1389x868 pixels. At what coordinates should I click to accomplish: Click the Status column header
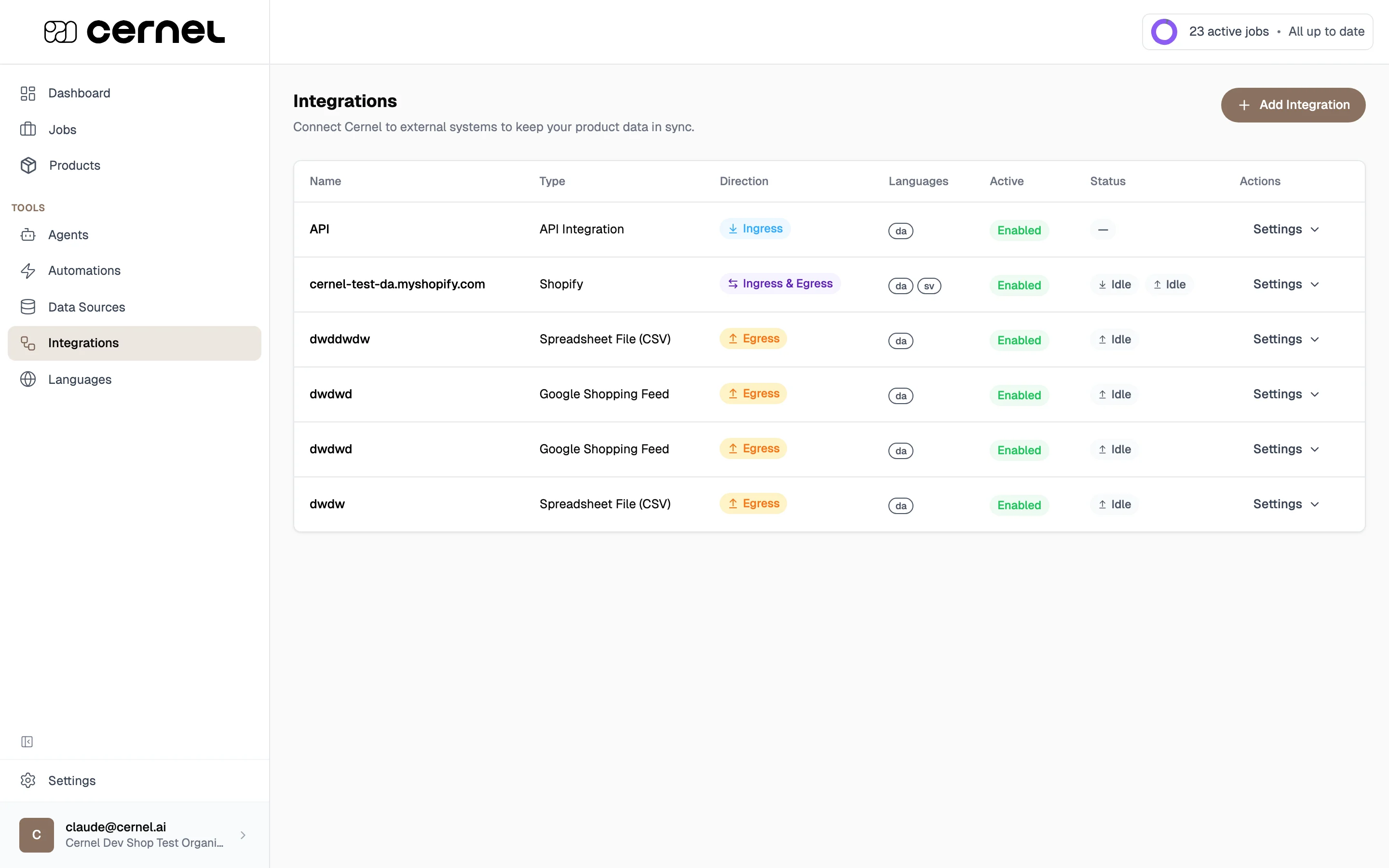click(1108, 181)
